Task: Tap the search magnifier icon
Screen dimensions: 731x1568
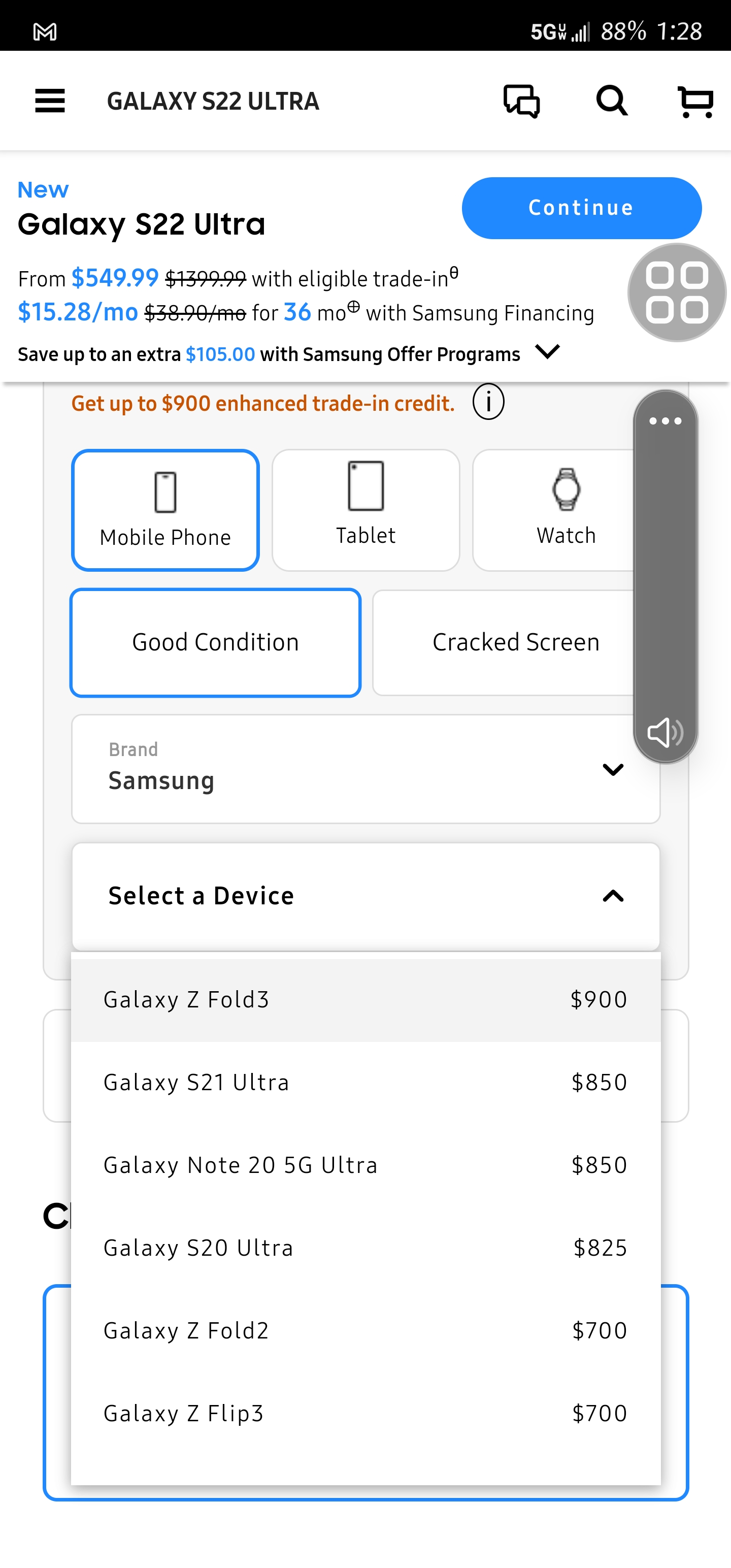Action: [612, 101]
